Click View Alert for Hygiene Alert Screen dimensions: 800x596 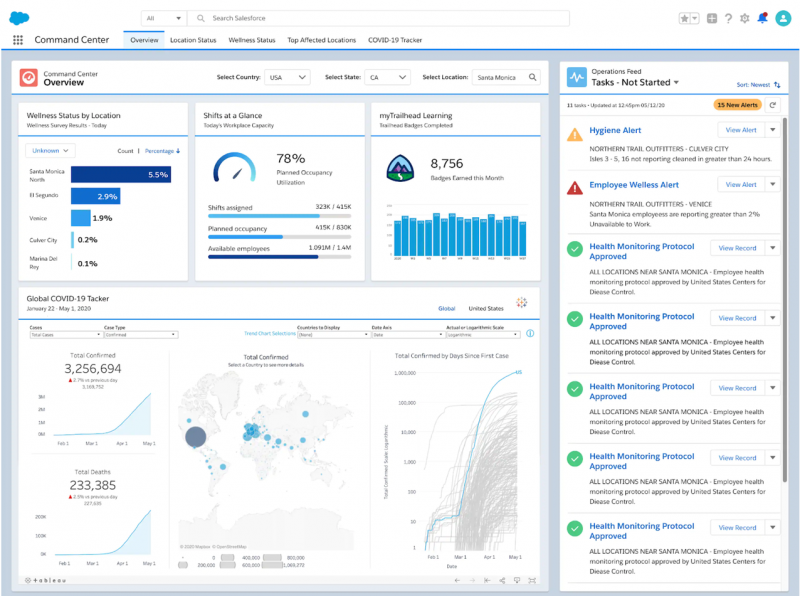pyautogui.click(x=741, y=130)
